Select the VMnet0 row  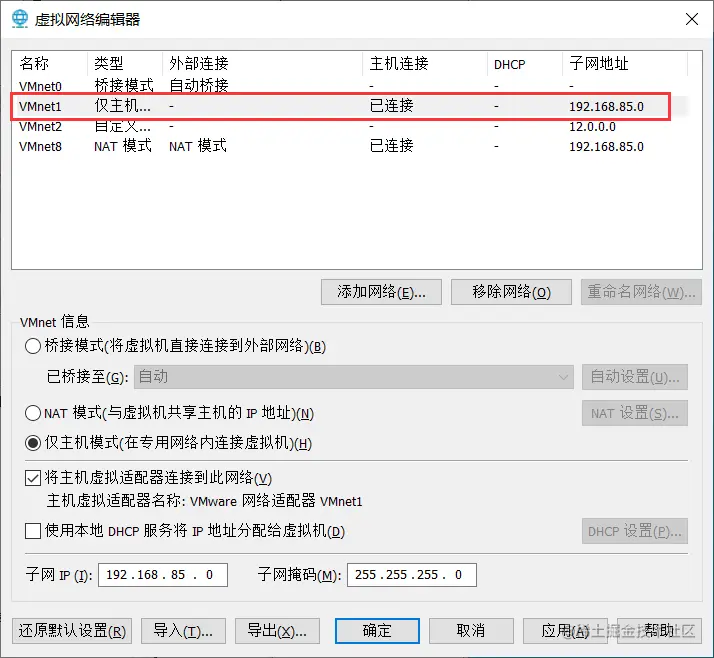pos(350,86)
